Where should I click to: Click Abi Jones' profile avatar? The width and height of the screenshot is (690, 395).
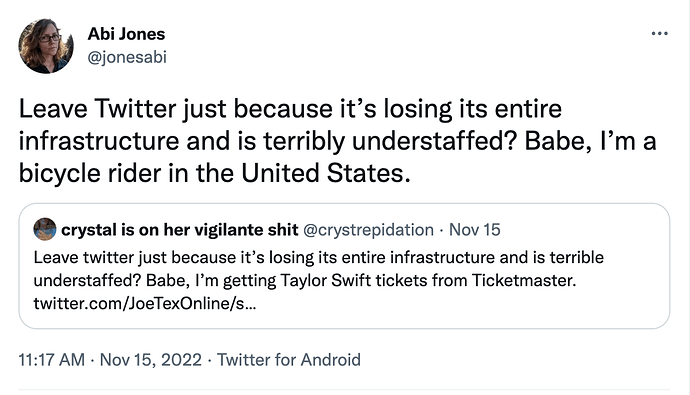46,46
